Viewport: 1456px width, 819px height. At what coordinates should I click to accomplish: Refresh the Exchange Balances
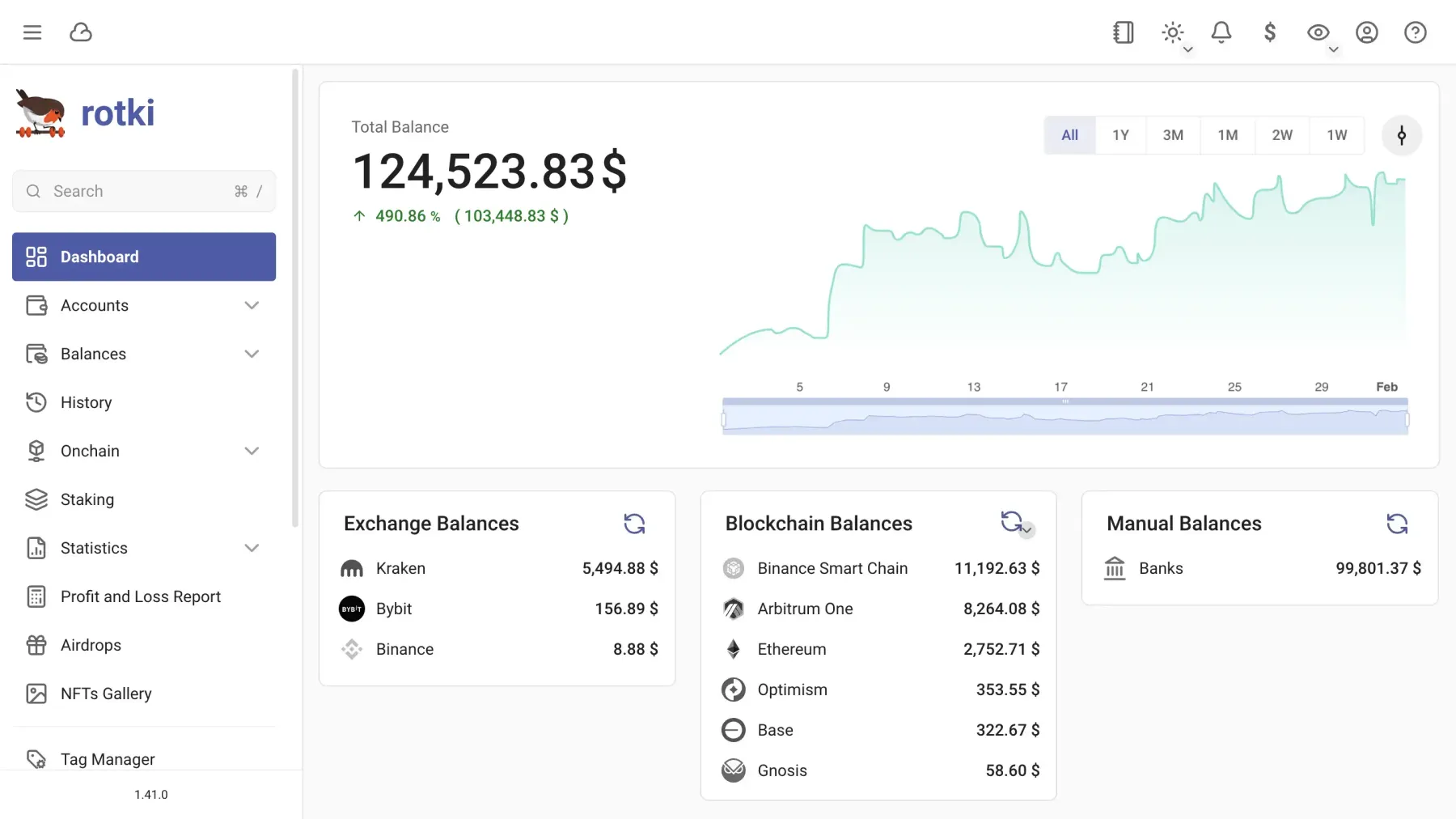[x=635, y=524]
